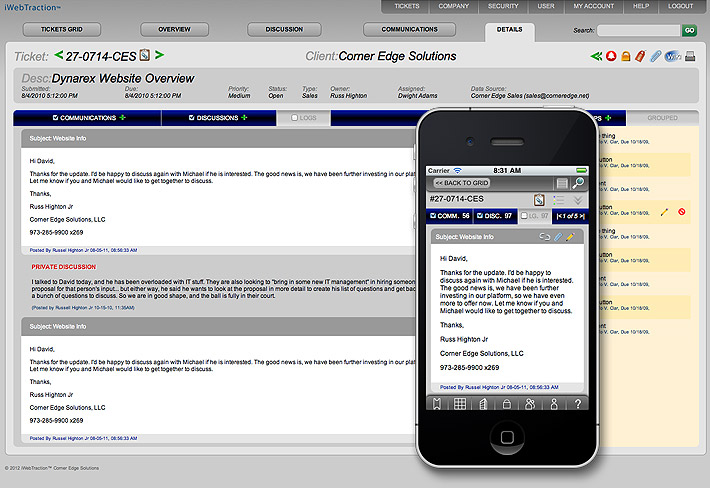Expand double-chevron dropdown on phone ticket row

pos(578,200)
